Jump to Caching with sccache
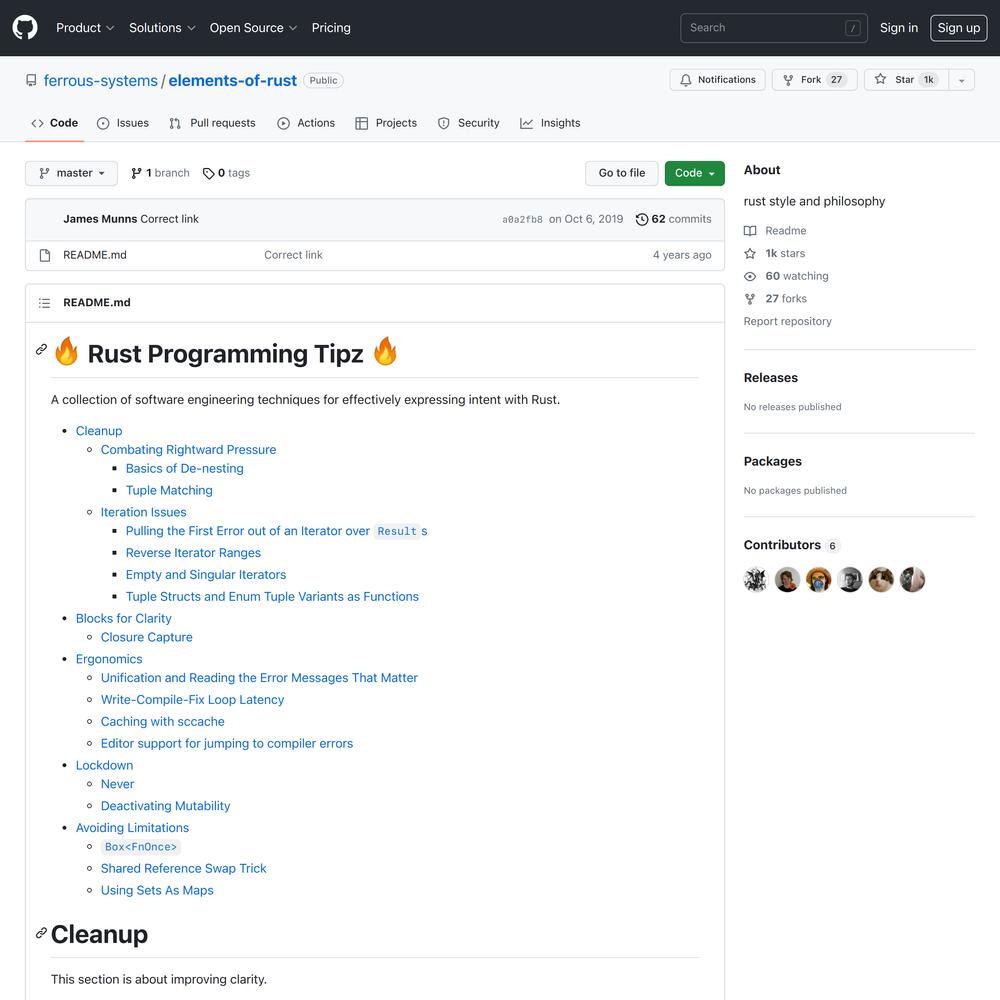The width and height of the screenshot is (1000, 1000). (163, 721)
